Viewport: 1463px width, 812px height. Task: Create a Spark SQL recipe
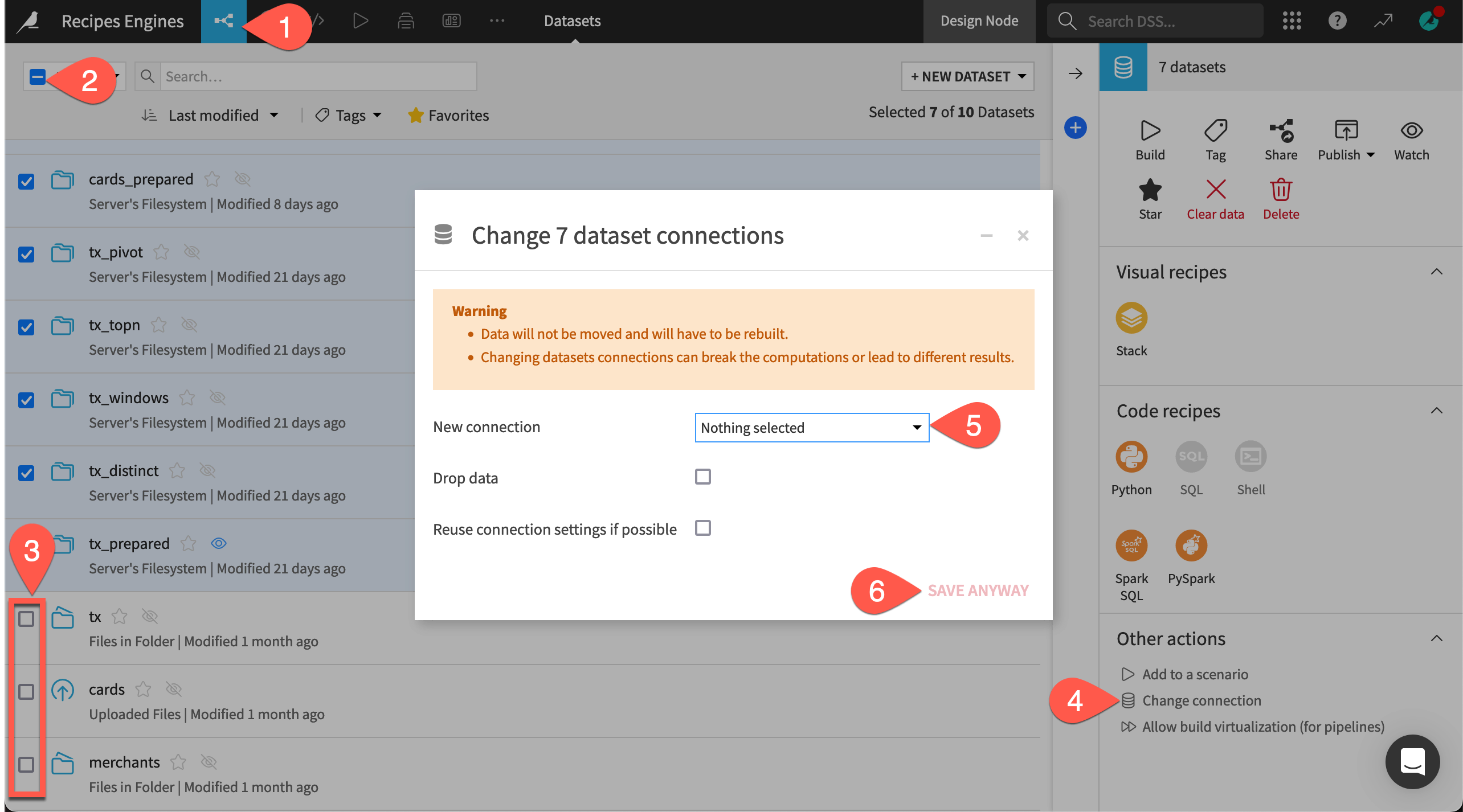1131,546
